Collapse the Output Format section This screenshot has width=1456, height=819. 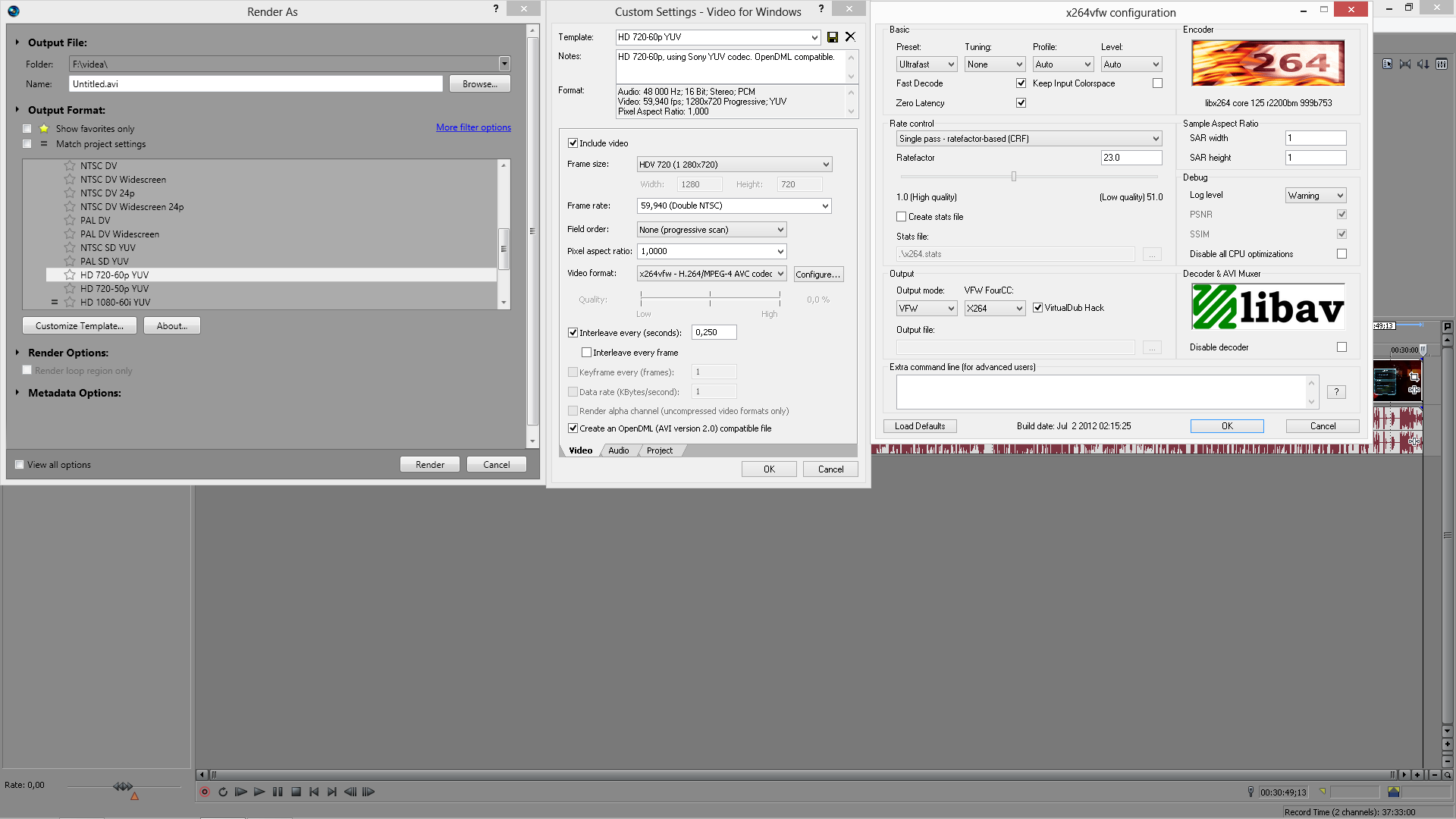17,109
